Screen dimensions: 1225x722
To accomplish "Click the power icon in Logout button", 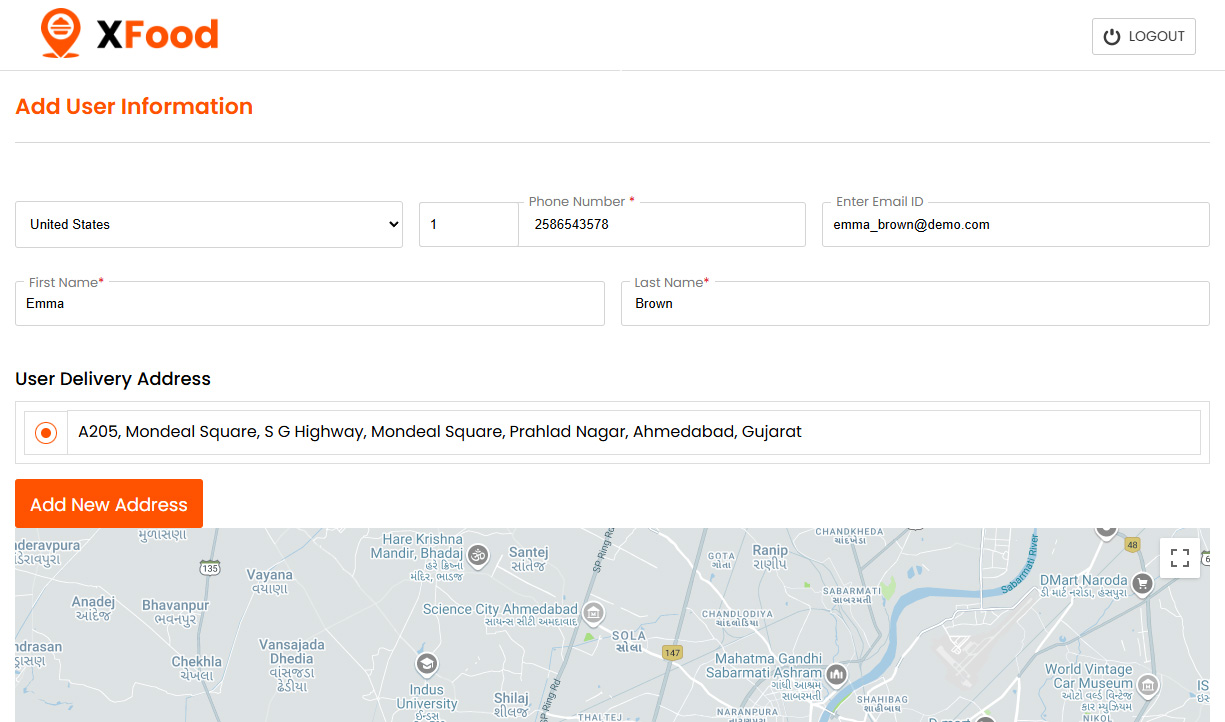I will click(1112, 37).
